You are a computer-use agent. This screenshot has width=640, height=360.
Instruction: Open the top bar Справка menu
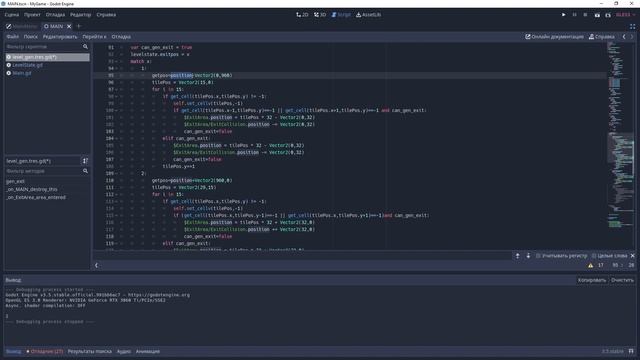point(106,15)
